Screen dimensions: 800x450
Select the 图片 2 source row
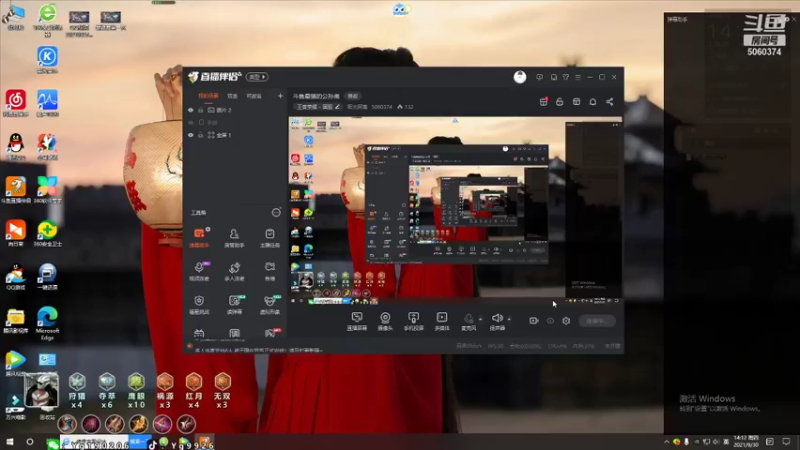[235, 110]
